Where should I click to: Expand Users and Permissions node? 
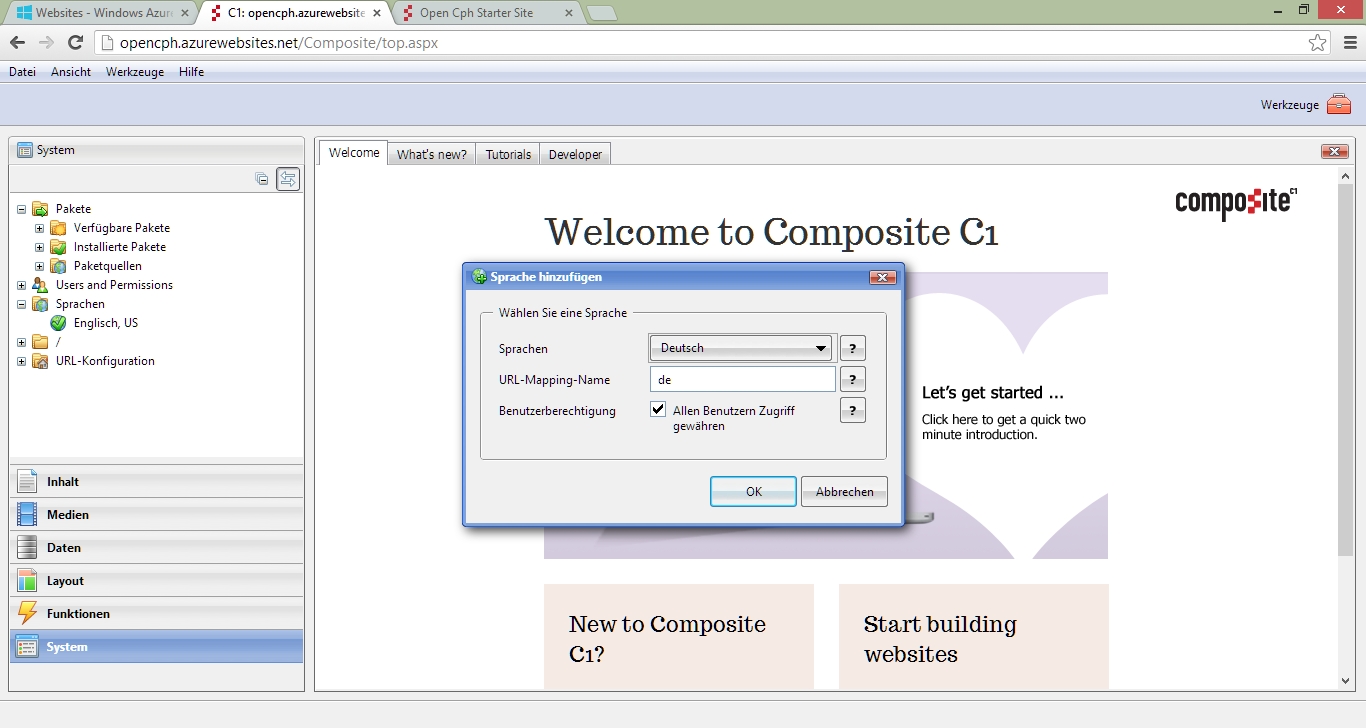[x=21, y=285]
